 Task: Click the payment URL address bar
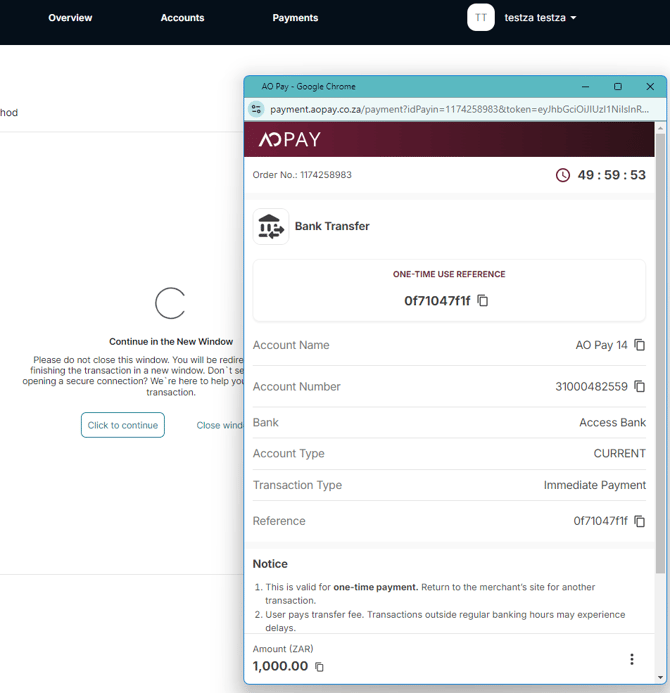(460, 109)
